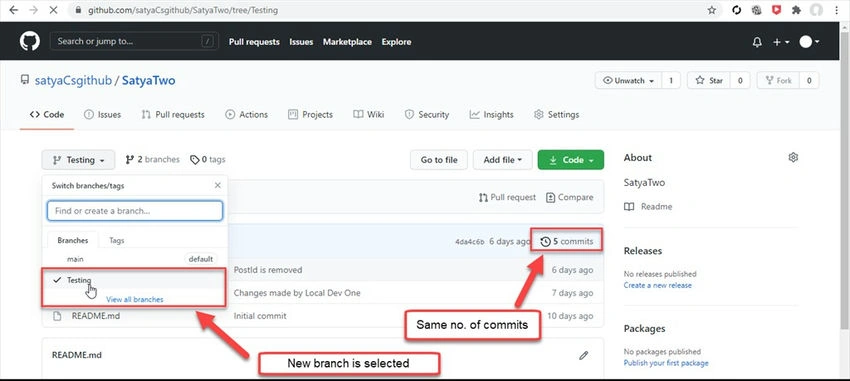Toggle the Testing branch dropdown
Image resolution: width=850 pixels, height=381 pixels.
pos(78,160)
